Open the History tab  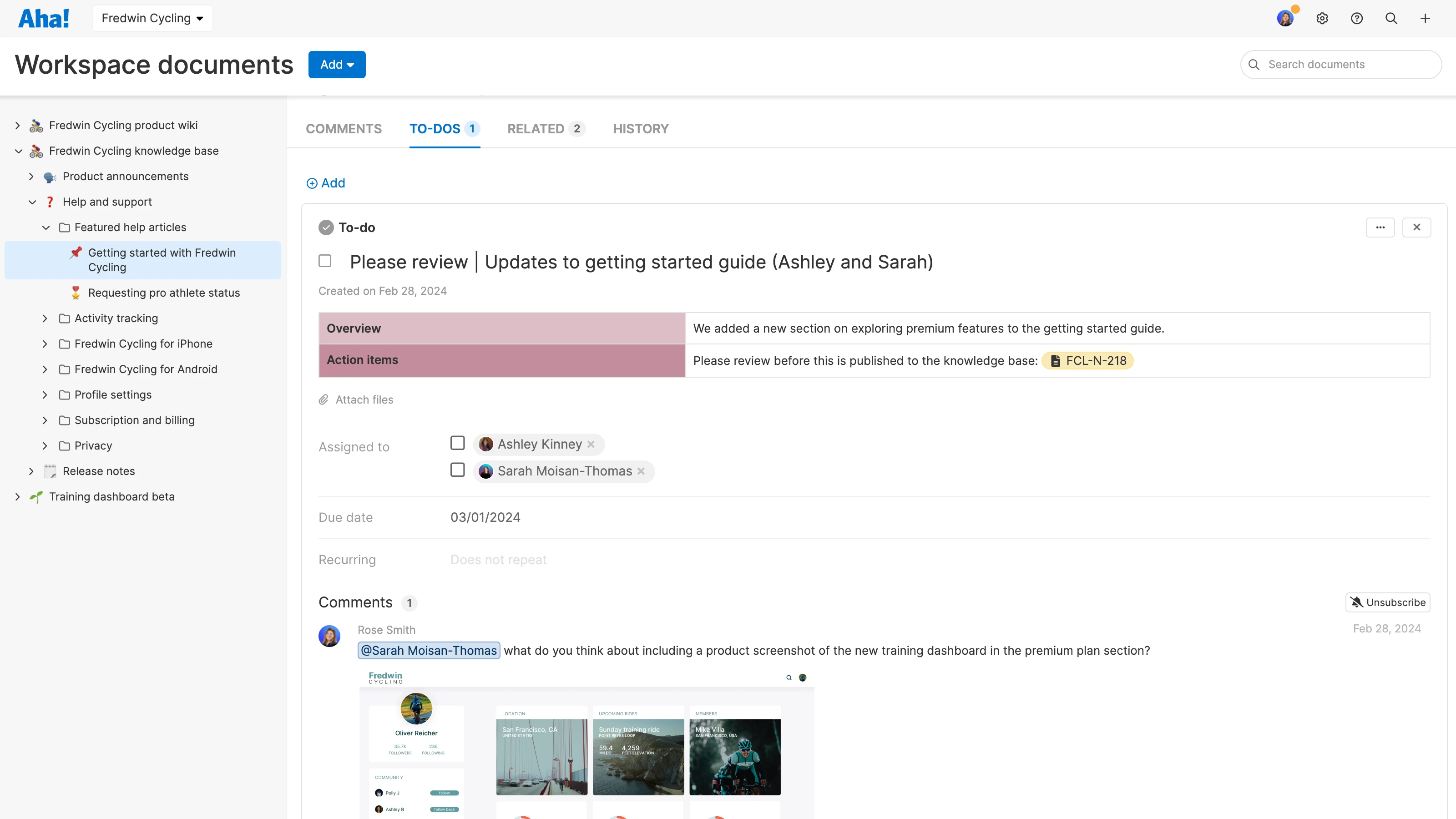click(640, 129)
